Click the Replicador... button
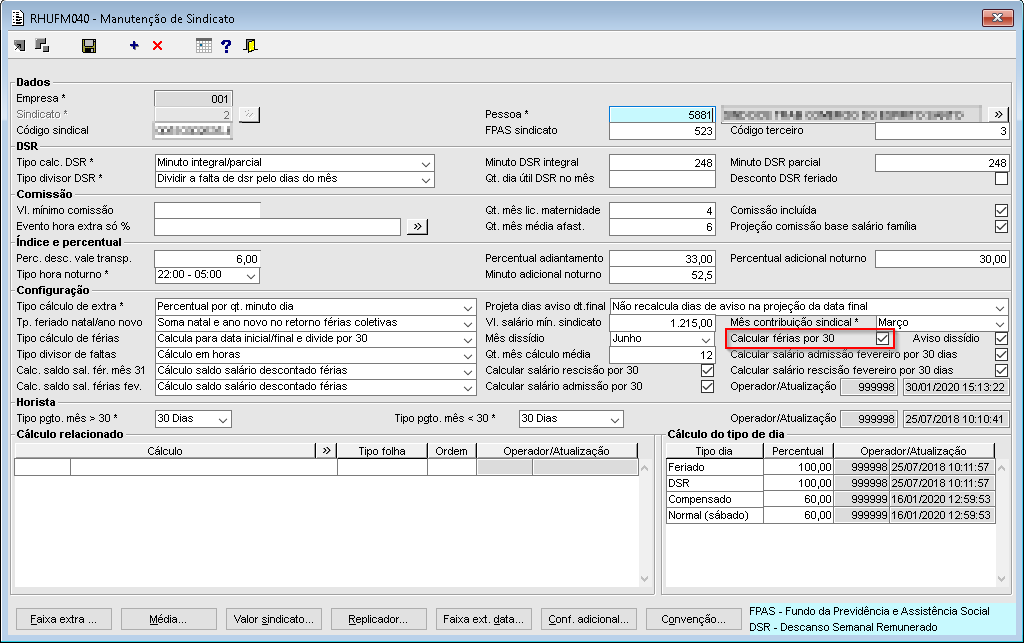This screenshot has width=1024, height=644. tap(379, 619)
